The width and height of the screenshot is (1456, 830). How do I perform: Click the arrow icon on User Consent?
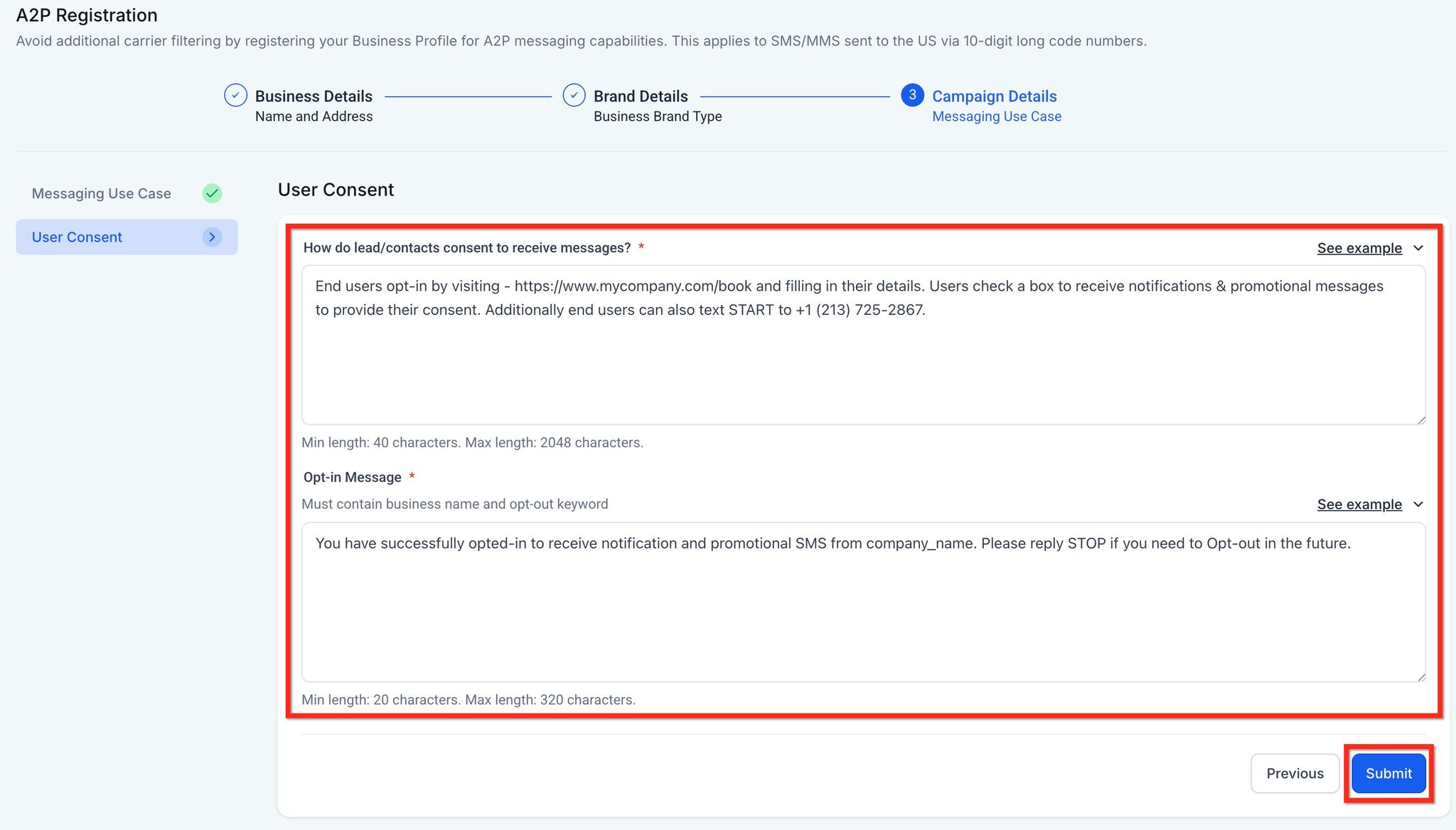coord(212,237)
